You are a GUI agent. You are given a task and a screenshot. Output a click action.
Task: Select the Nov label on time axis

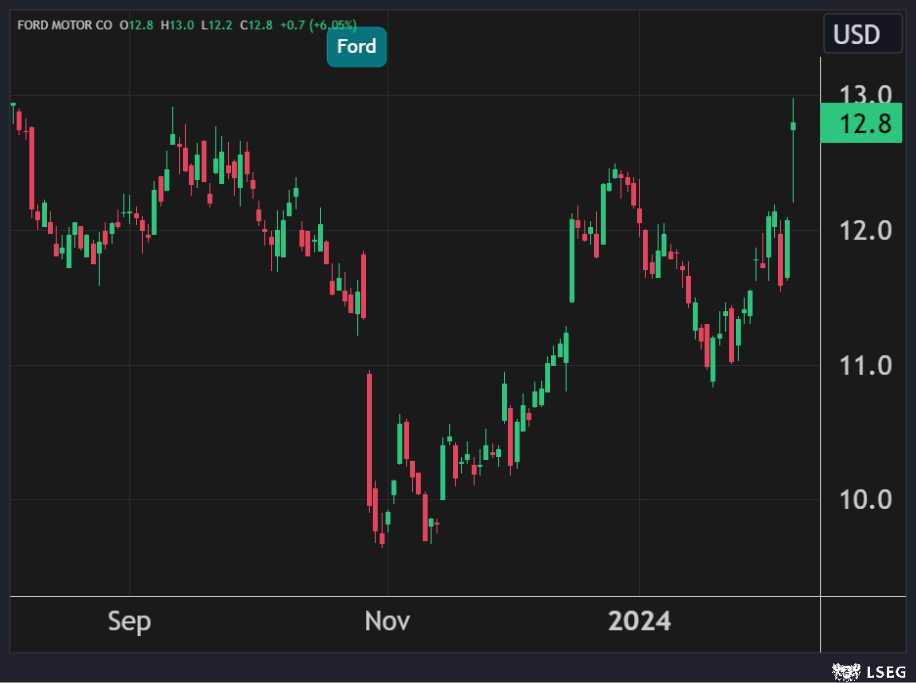[387, 622]
